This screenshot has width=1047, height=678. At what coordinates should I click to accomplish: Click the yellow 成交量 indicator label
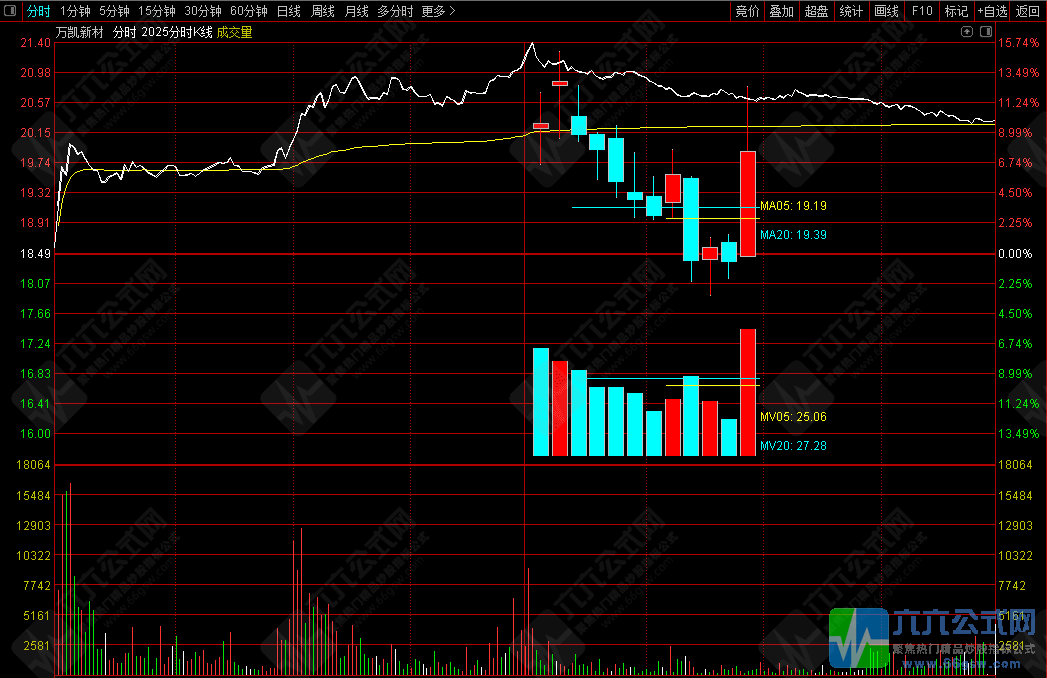pos(234,32)
